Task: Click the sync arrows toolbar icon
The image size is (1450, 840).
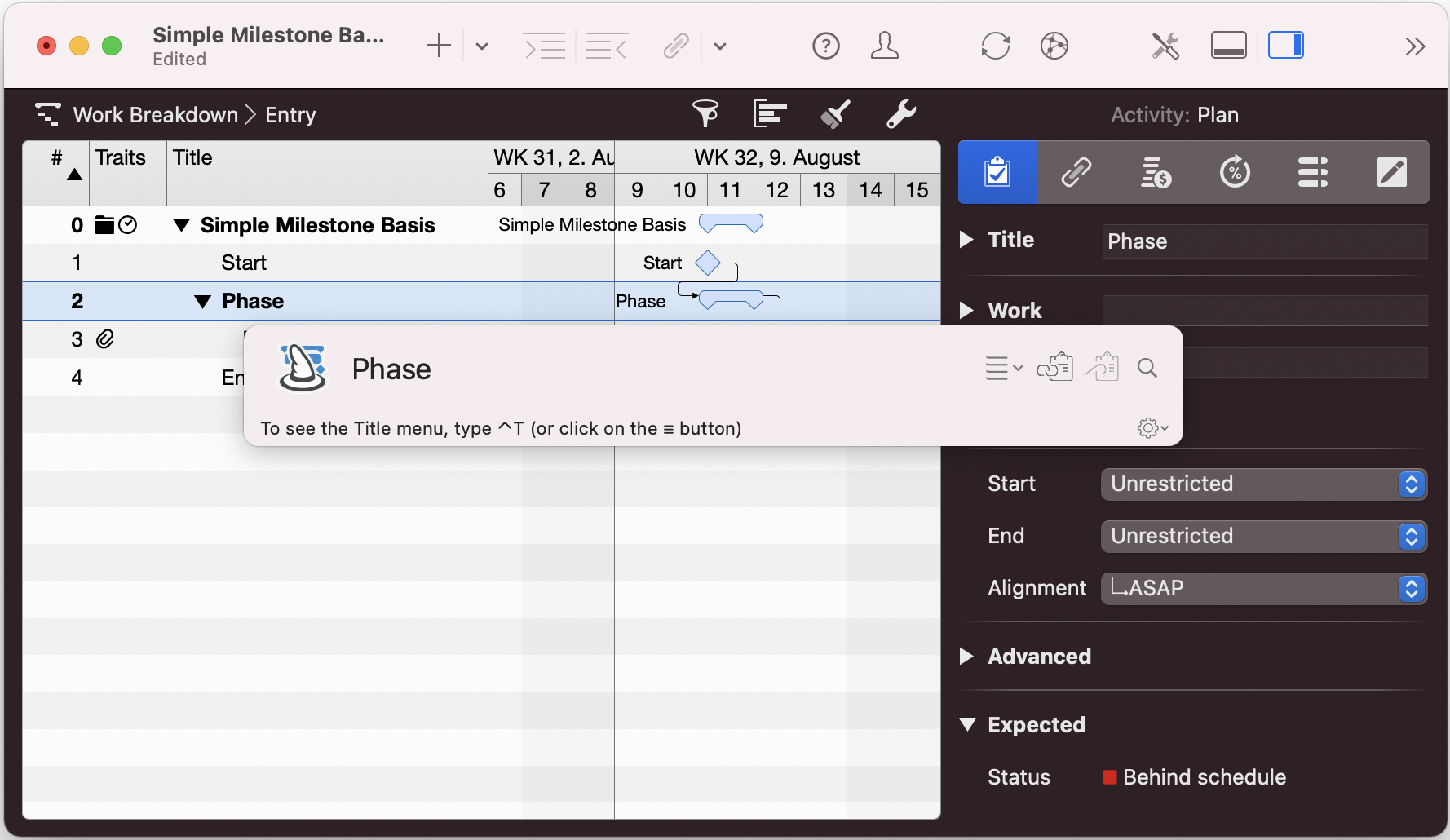Action: point(995,46)
